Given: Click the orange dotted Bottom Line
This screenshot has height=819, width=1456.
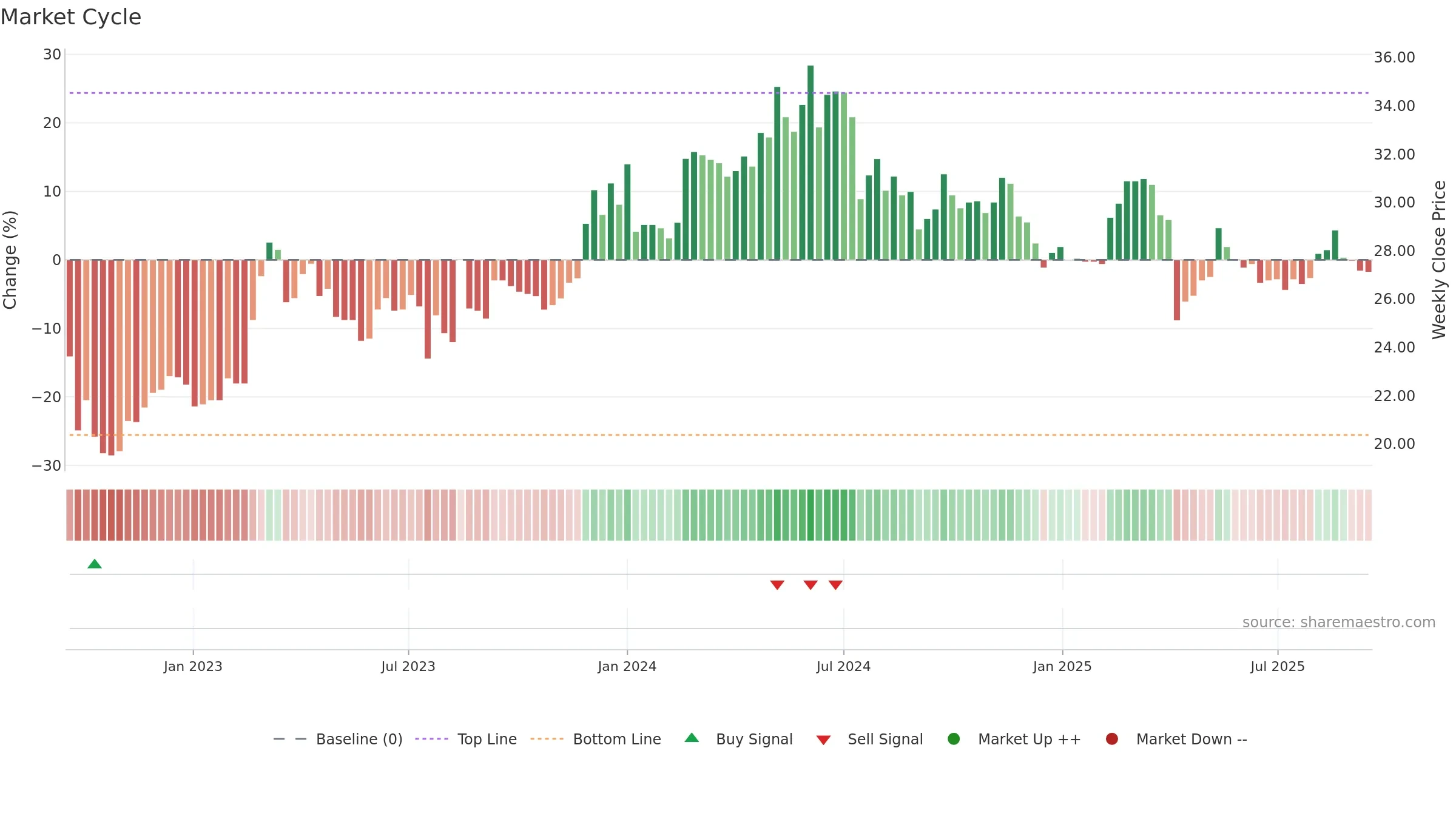Looking at the screenshot, I should coord(719,435).
